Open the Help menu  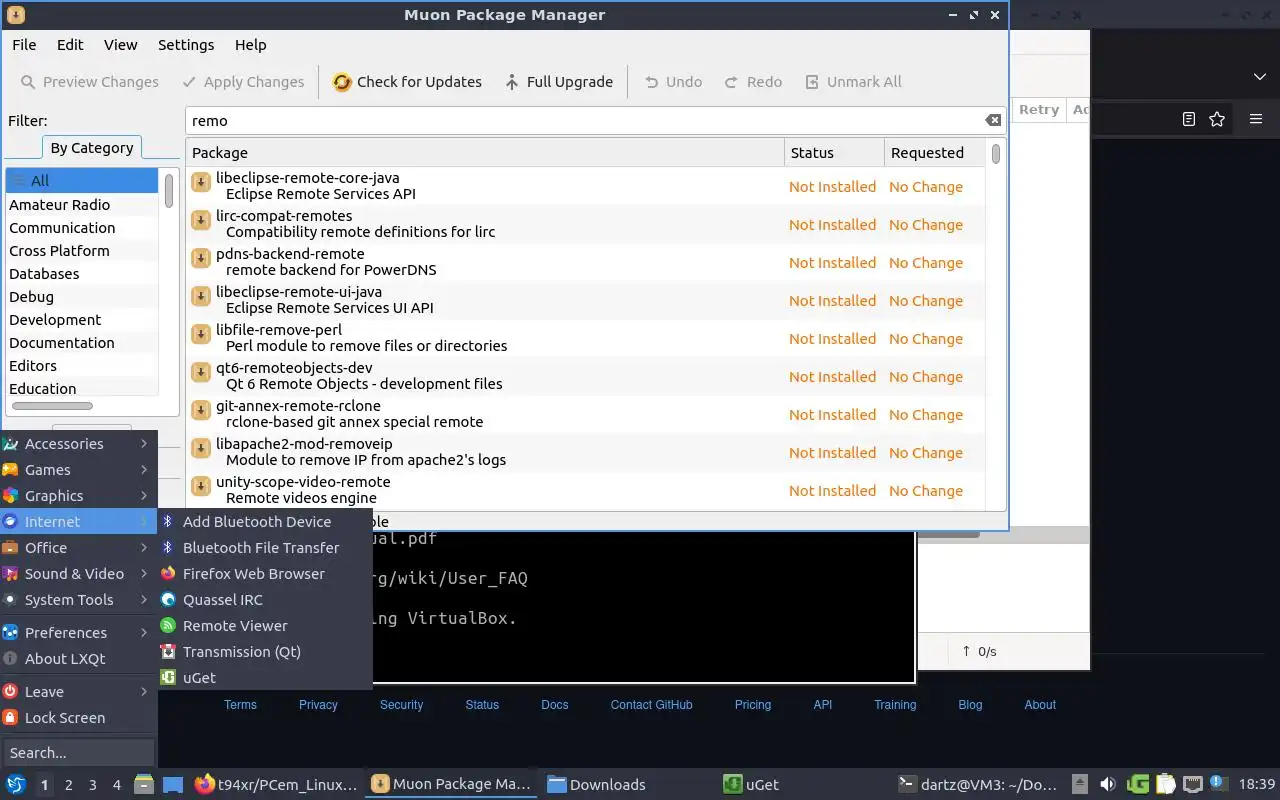pyautogui.click(x=250, y=45)
